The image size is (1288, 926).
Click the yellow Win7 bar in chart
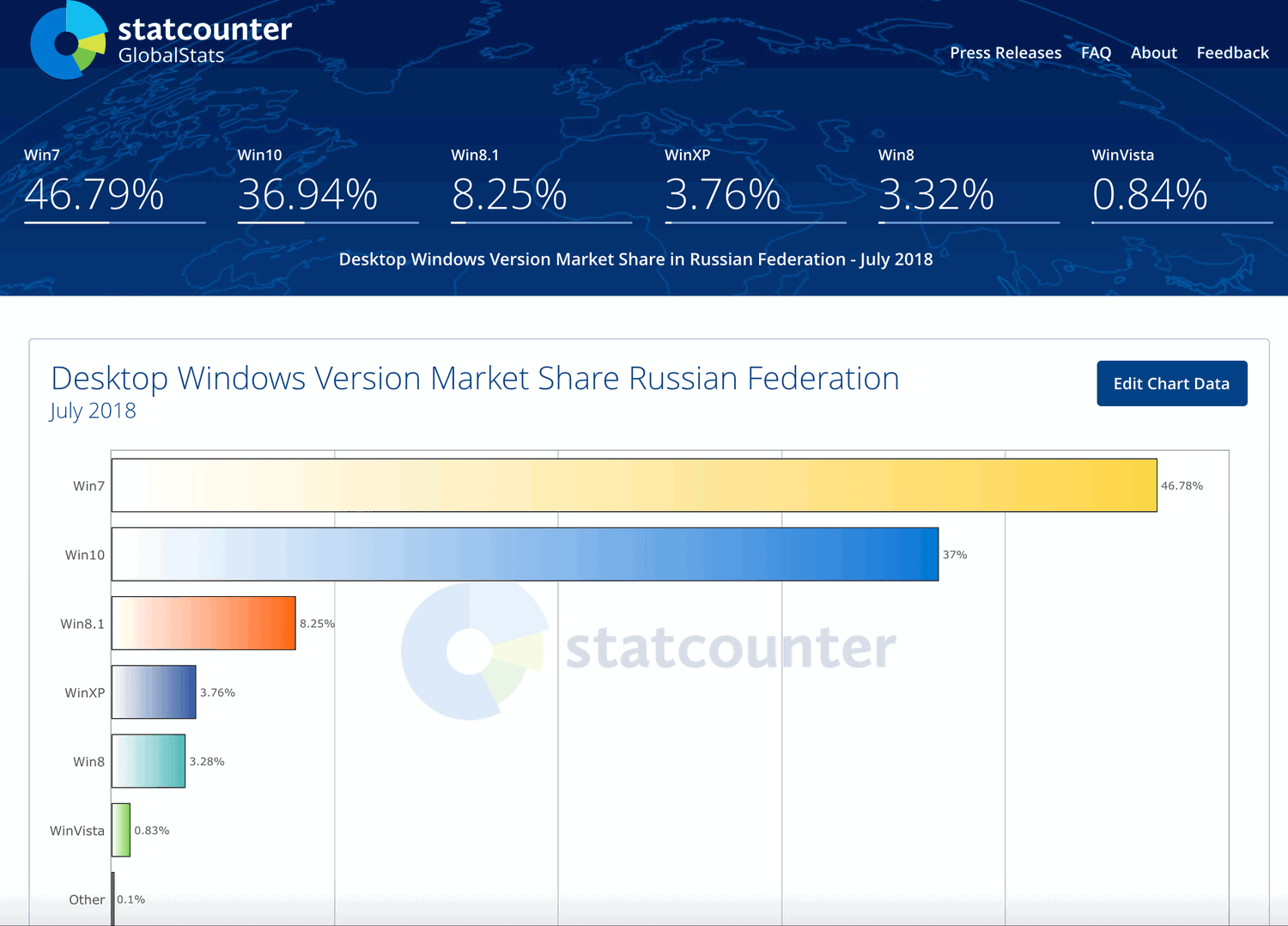pyautogui.click(x=635, y=485)
